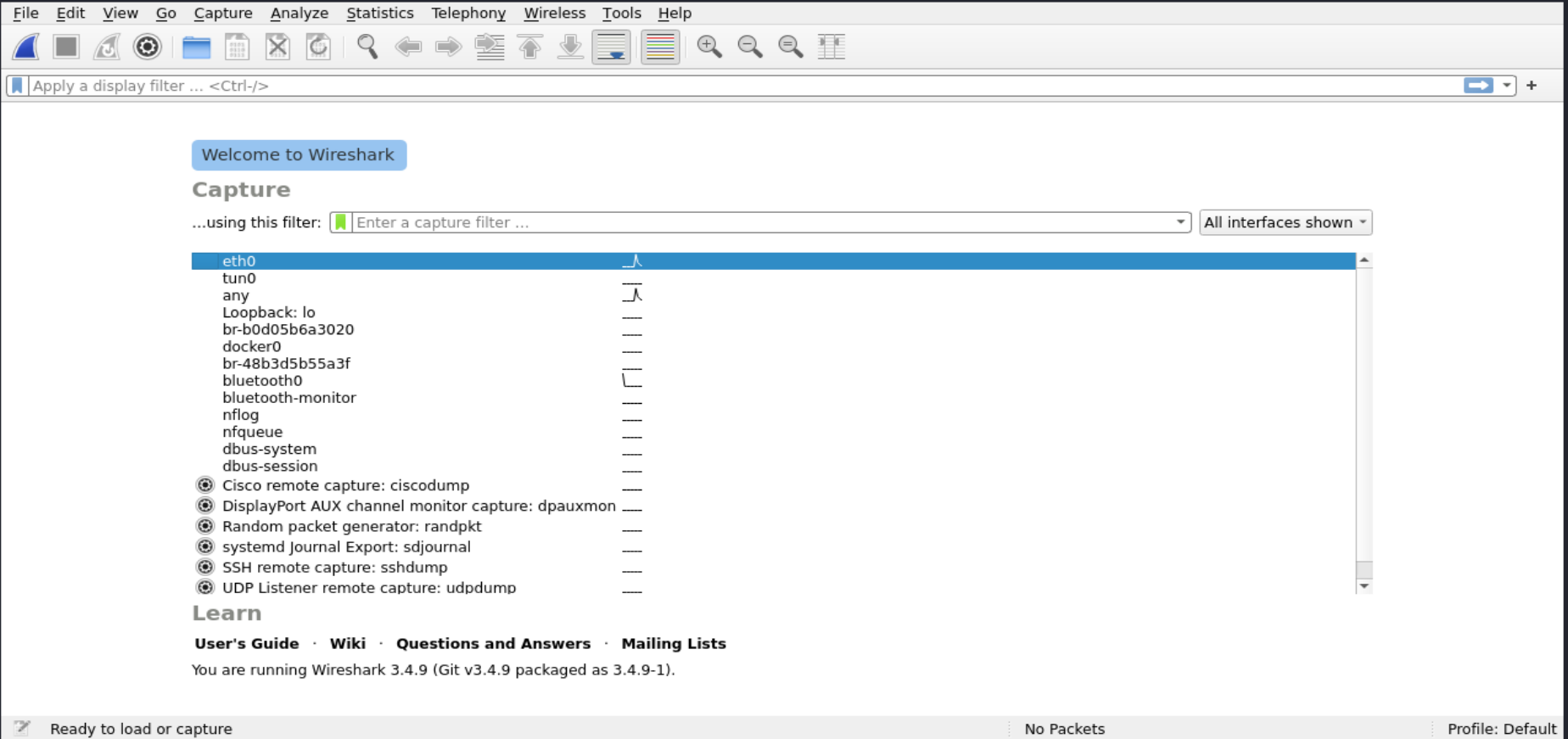The width and height of the screenshot is (1568, 739).
Task: Open the Questions and Answers link
Action: (x=493, y=643)
